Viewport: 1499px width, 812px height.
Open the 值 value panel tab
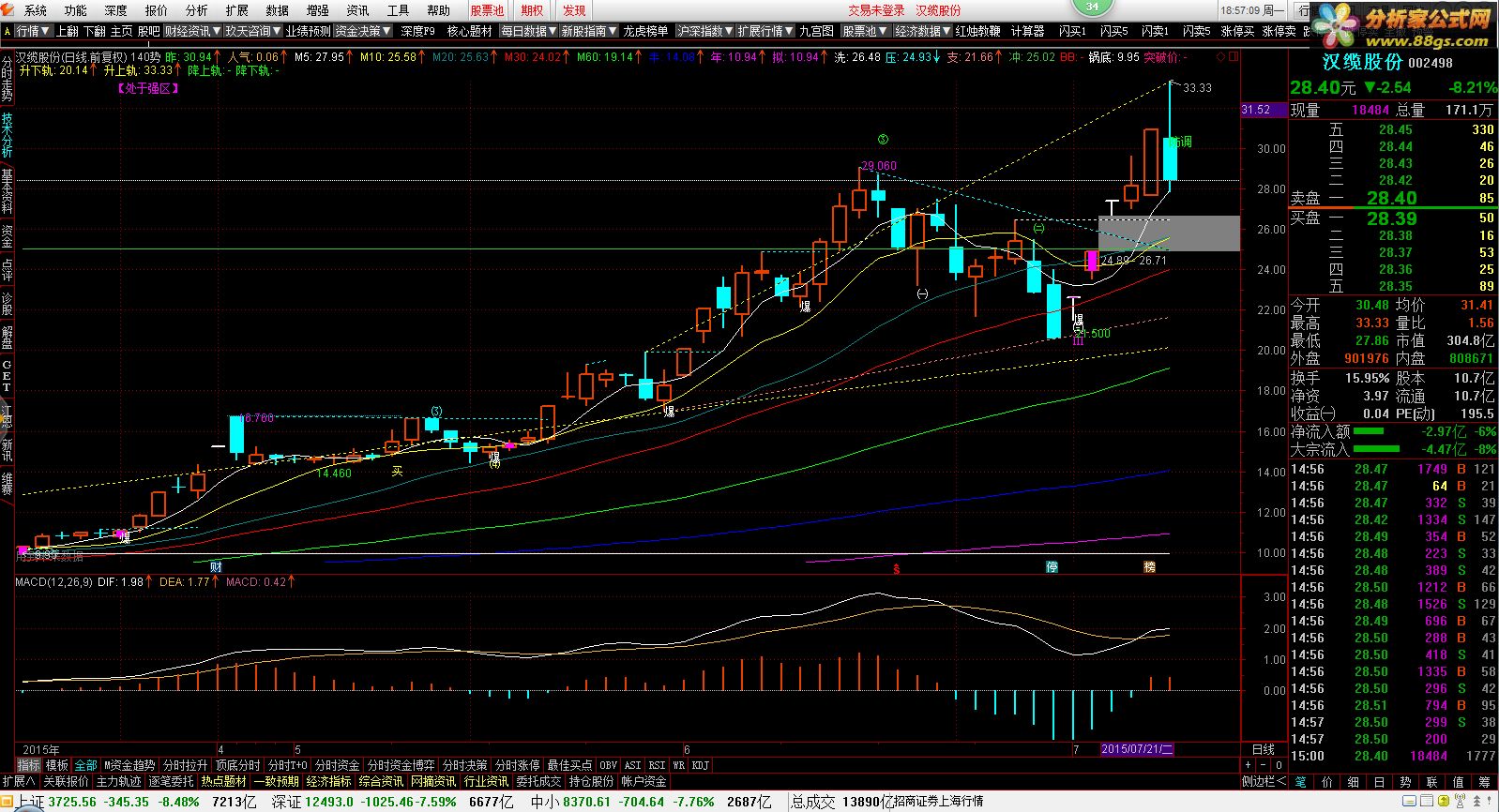coord(1458,781)
